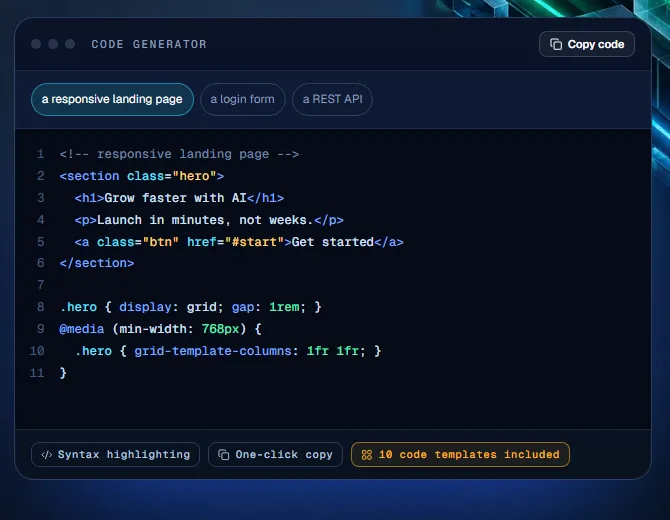Click the third gray window dot

click(70, 44)
